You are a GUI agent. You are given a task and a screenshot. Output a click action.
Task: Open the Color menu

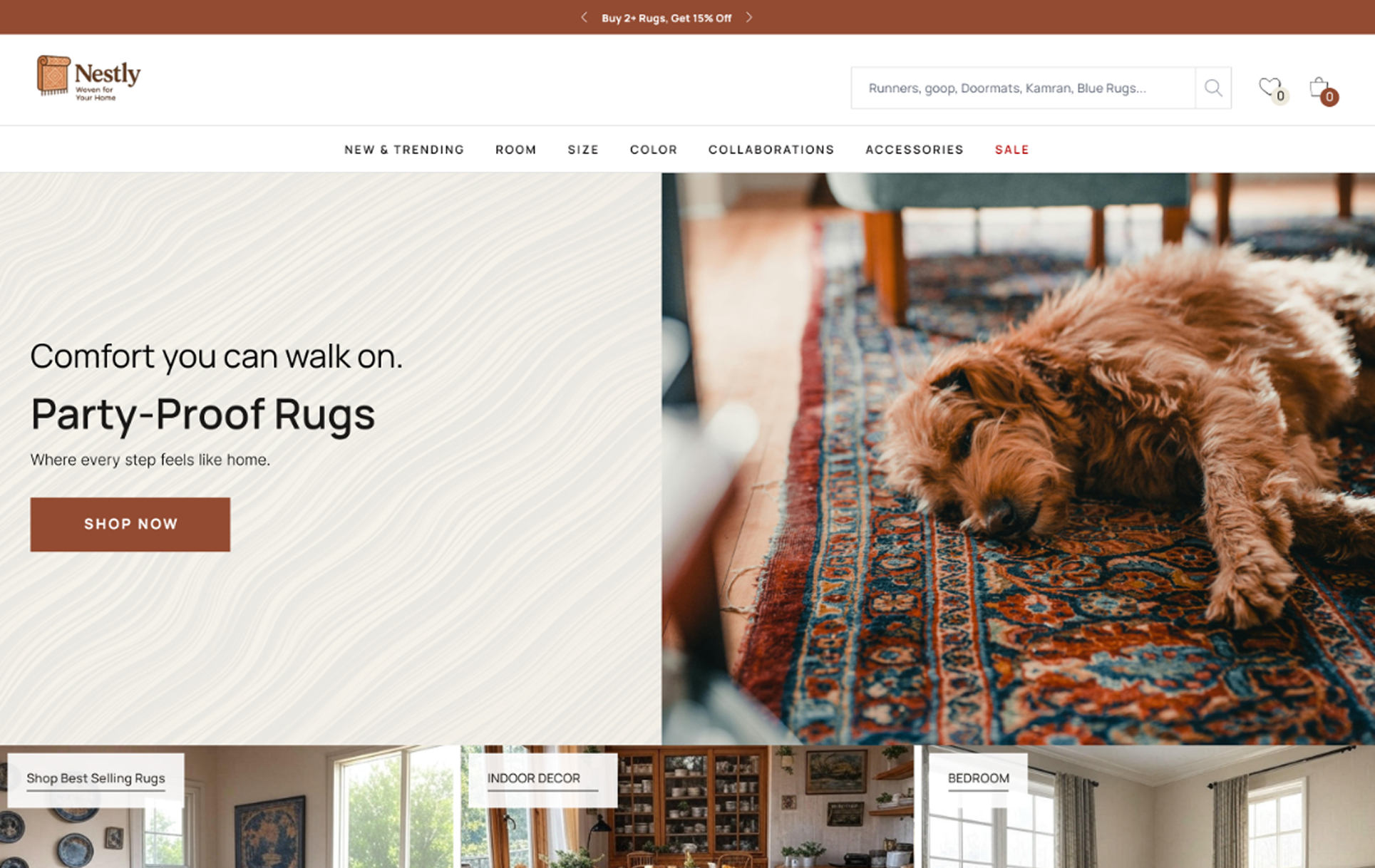click(654, 150)
